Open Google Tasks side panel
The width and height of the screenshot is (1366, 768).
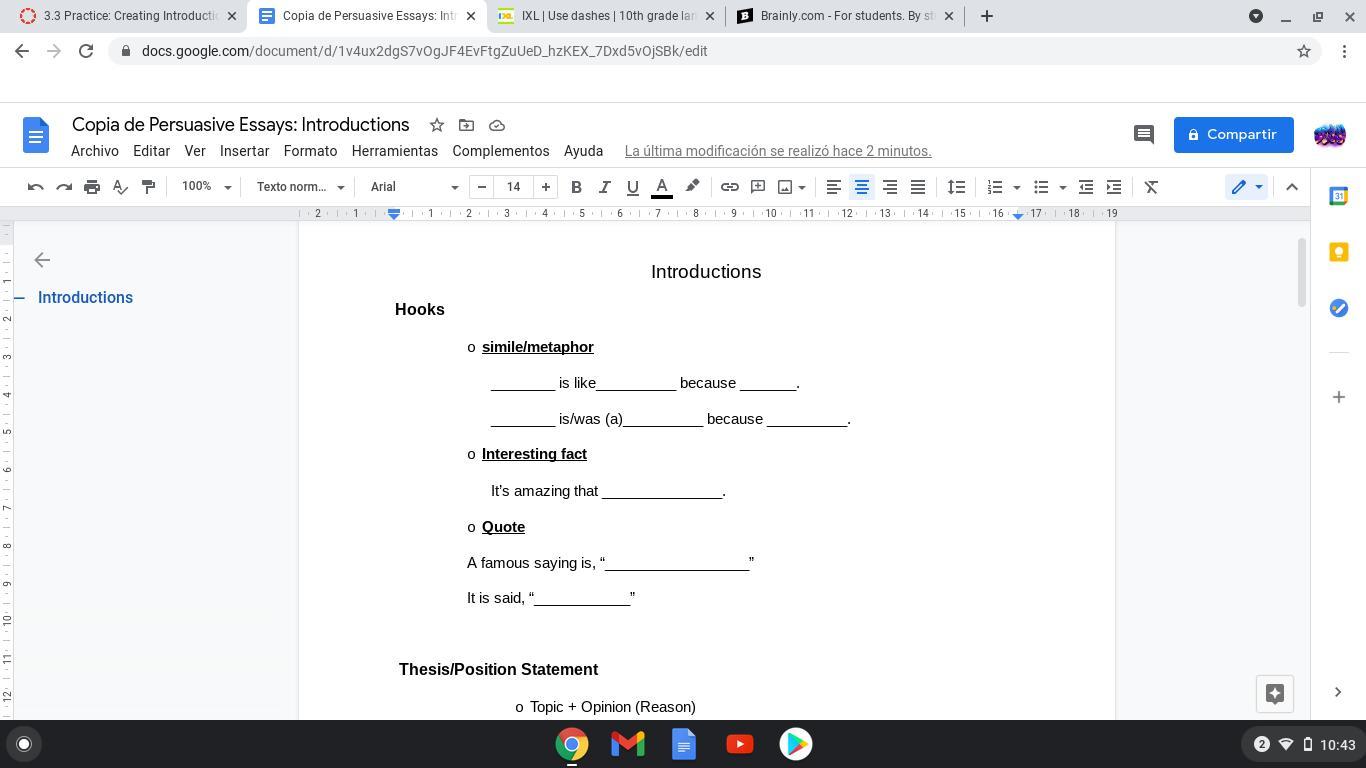point(1338,308)
